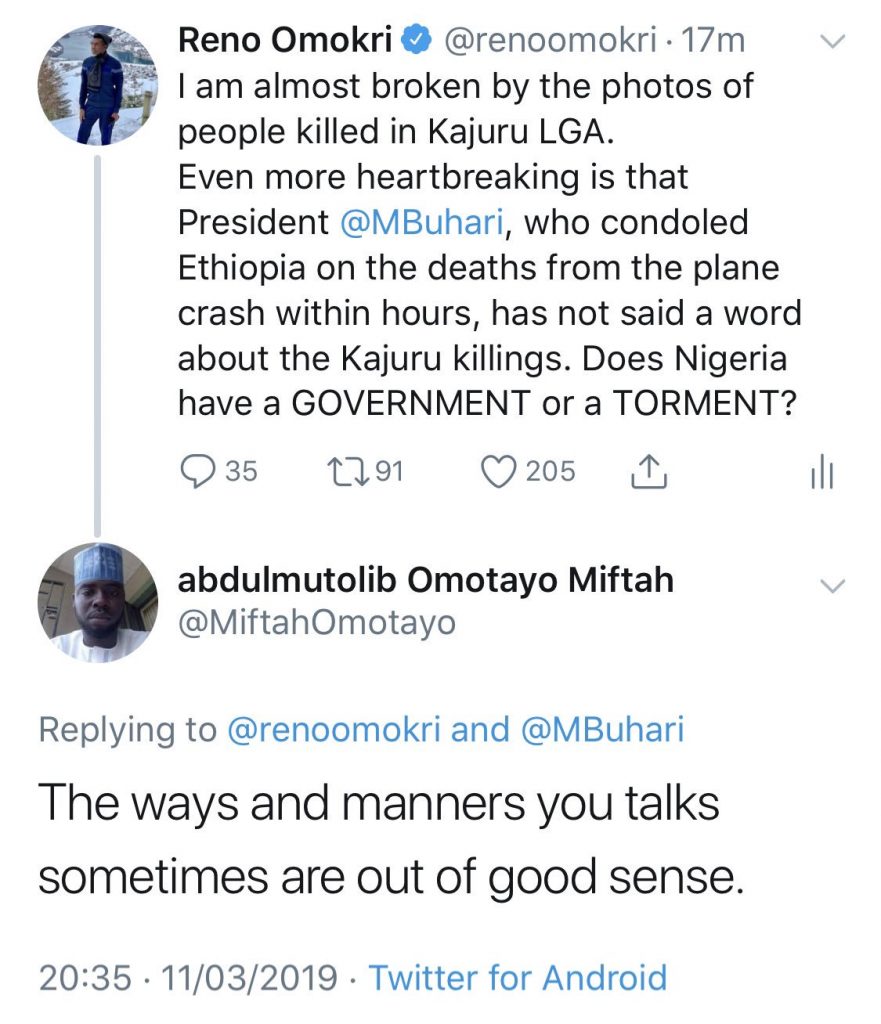Click the Twitter for Android link

click(x=517, y=976)
